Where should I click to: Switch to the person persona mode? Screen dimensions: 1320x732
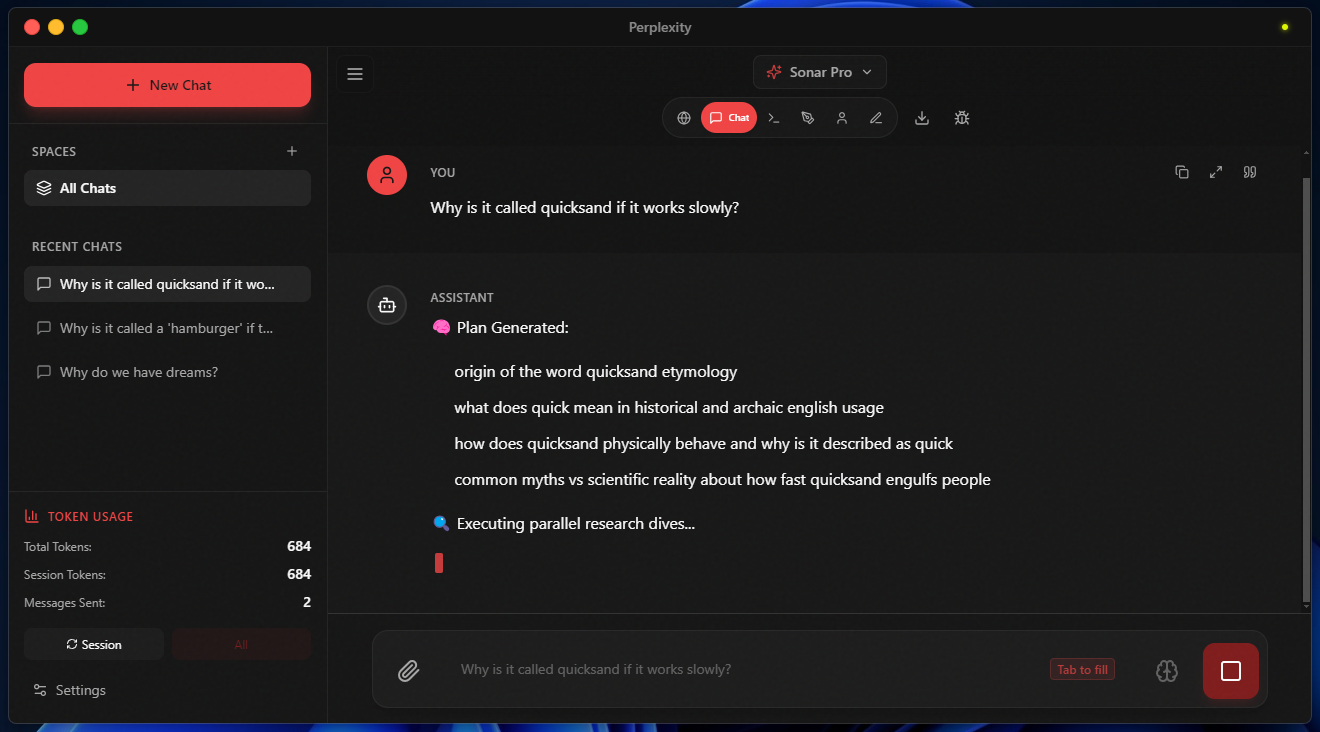click(x=842, y=118)
